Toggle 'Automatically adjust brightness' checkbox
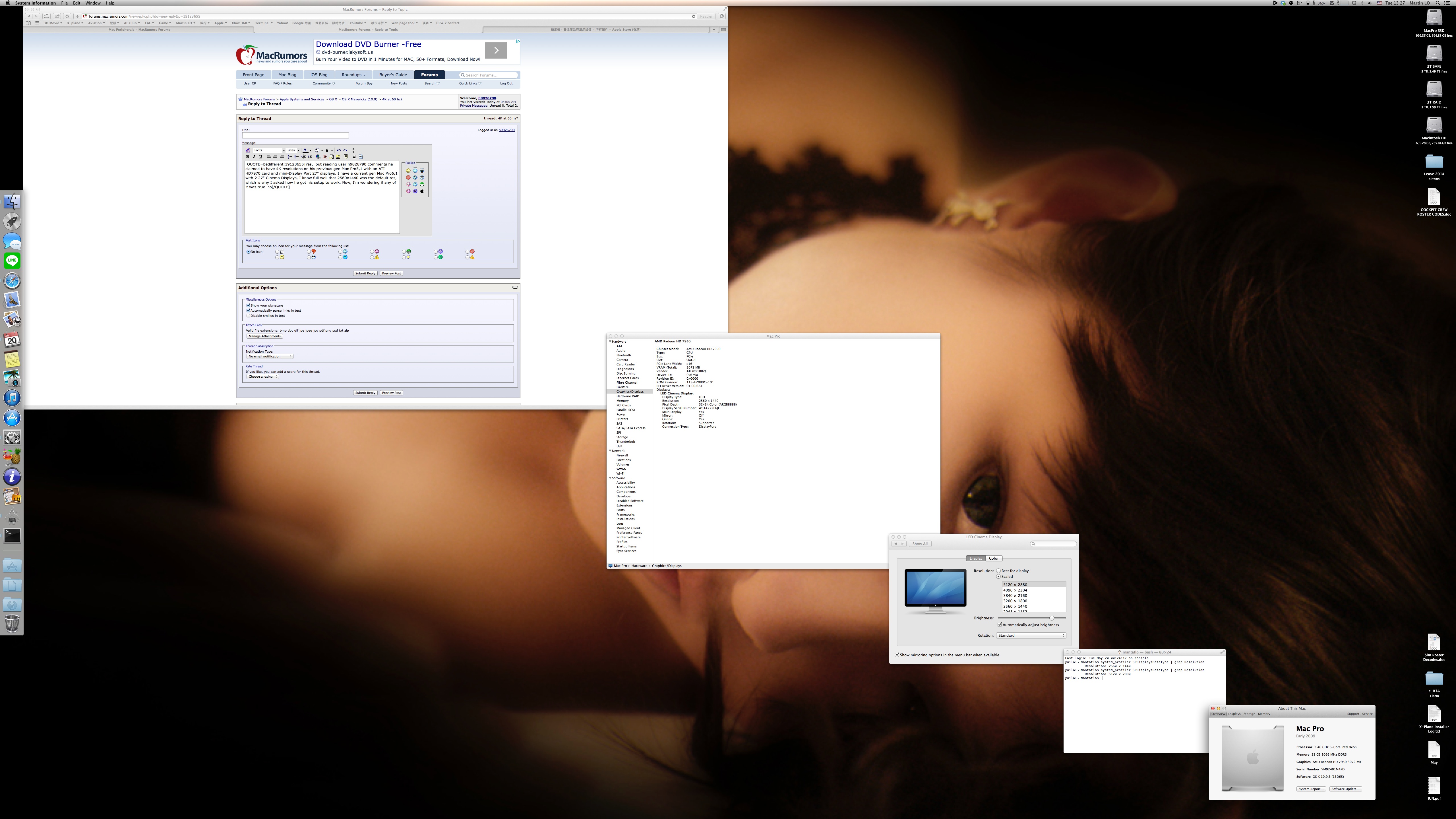The height and width of the screenshot is (819, 1456). (x=1000, y=624)
